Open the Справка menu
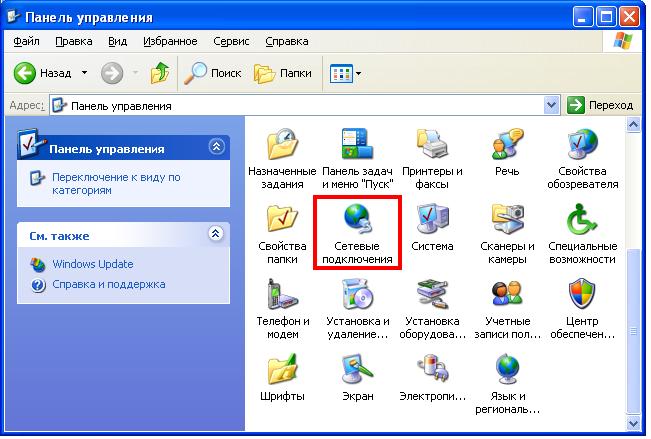Screen dimensions: 651x439 (287, 41)
